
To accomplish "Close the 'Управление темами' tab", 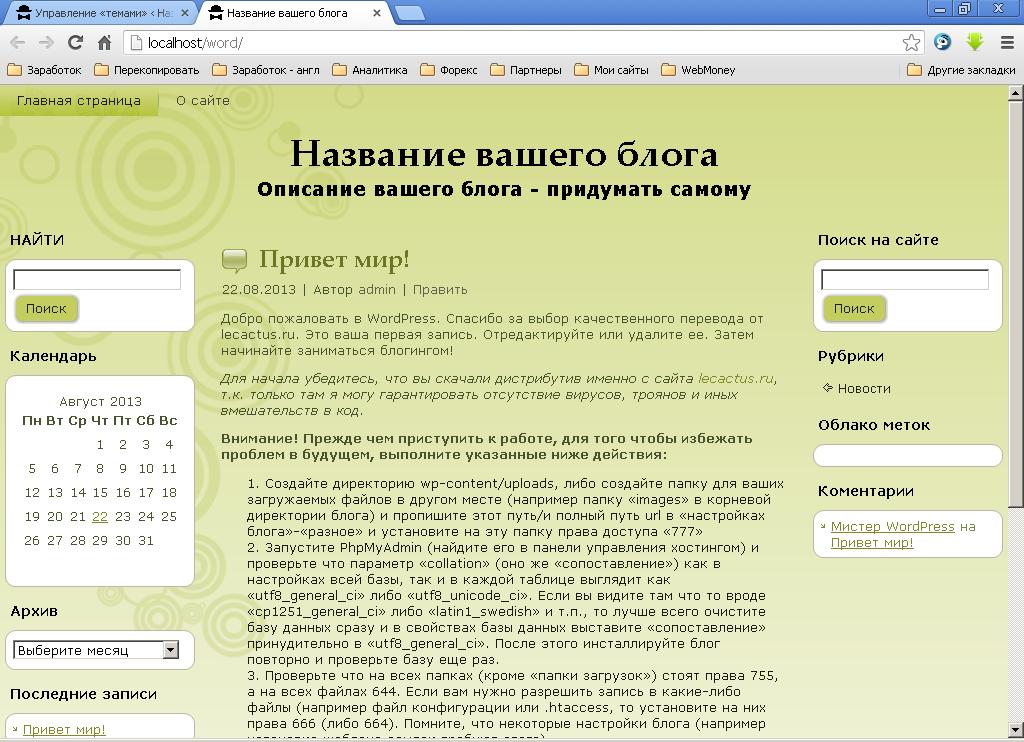I will point(185,12).
